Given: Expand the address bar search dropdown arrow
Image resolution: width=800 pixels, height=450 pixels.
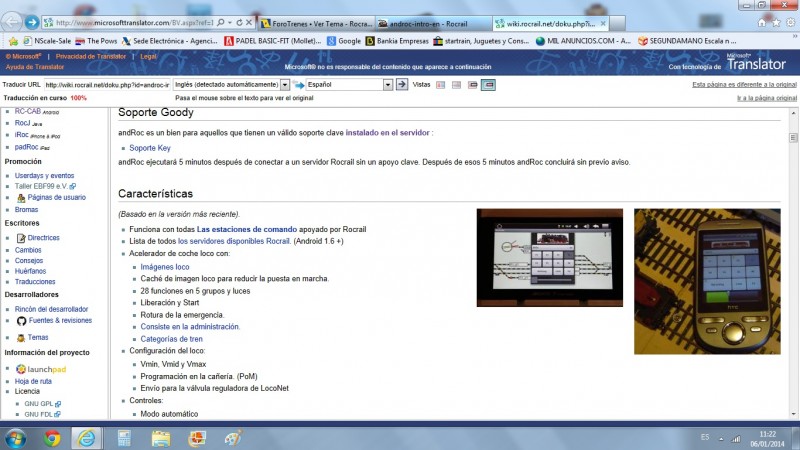Looking at the screenshot, I should [230, 22].
